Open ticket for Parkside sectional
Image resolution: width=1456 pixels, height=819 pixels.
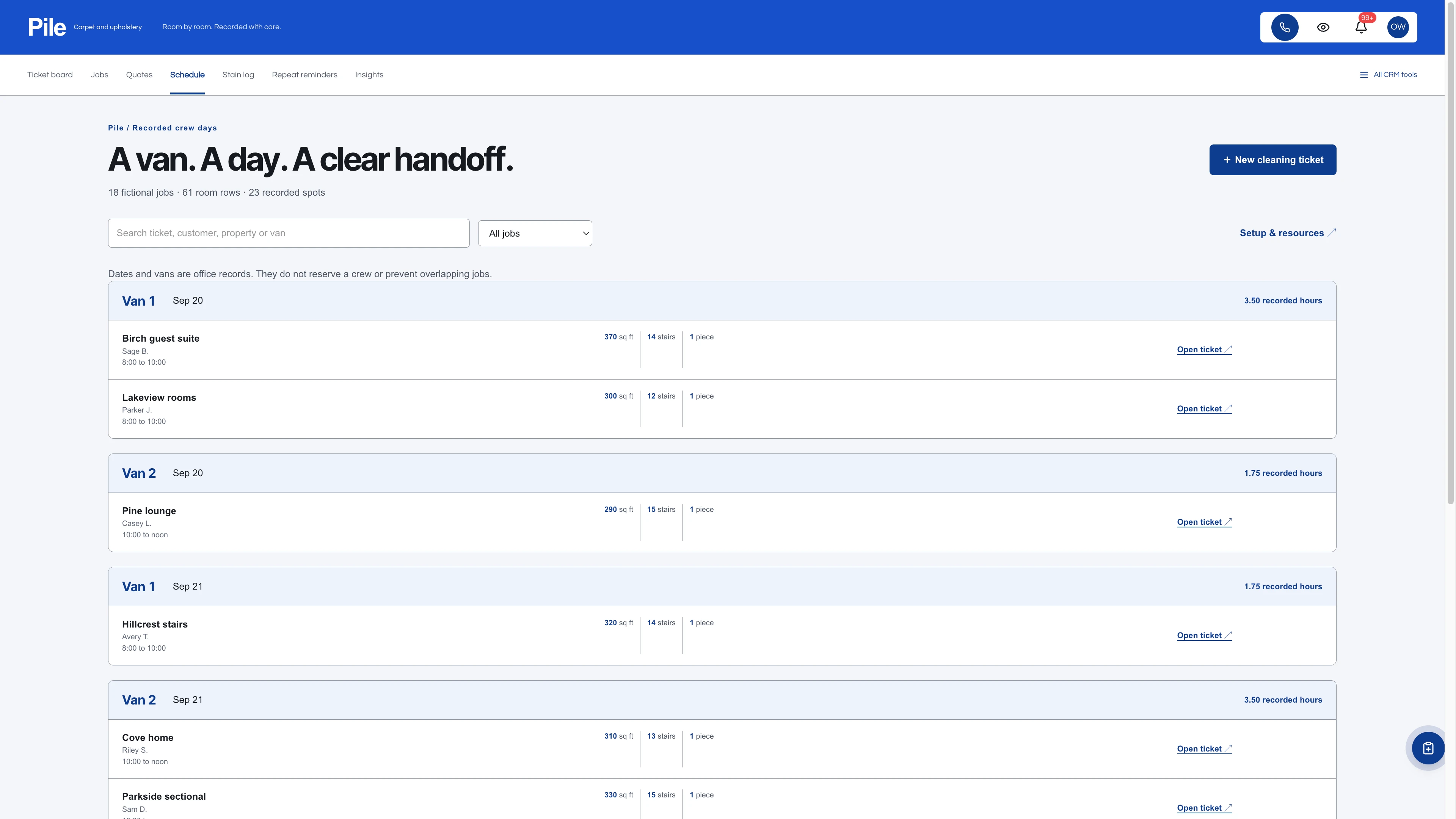(x=1205, y=808)
